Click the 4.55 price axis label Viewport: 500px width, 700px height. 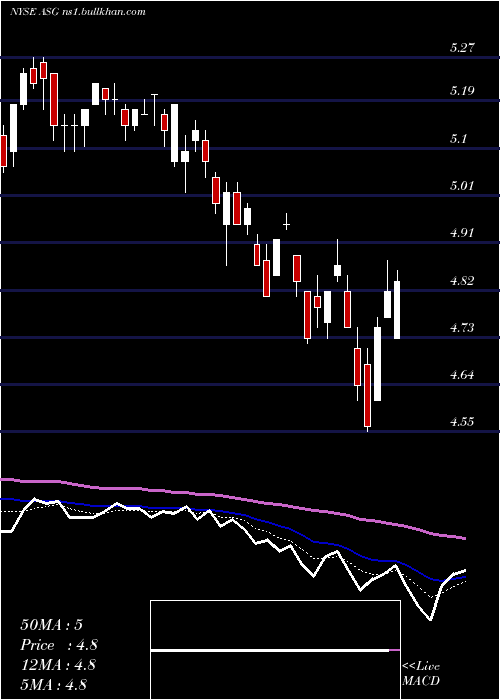click(x=462, y=421)
